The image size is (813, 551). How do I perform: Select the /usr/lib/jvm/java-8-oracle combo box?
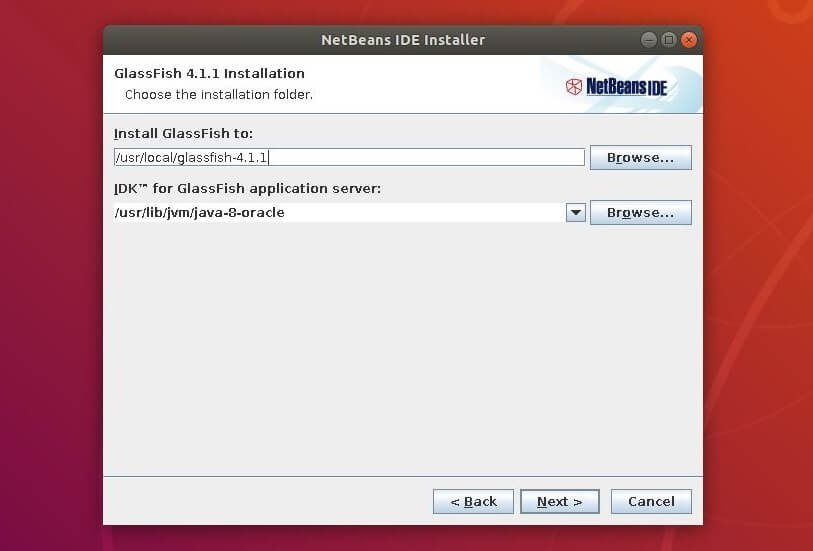pyautogui.click(x=338, y=212)
